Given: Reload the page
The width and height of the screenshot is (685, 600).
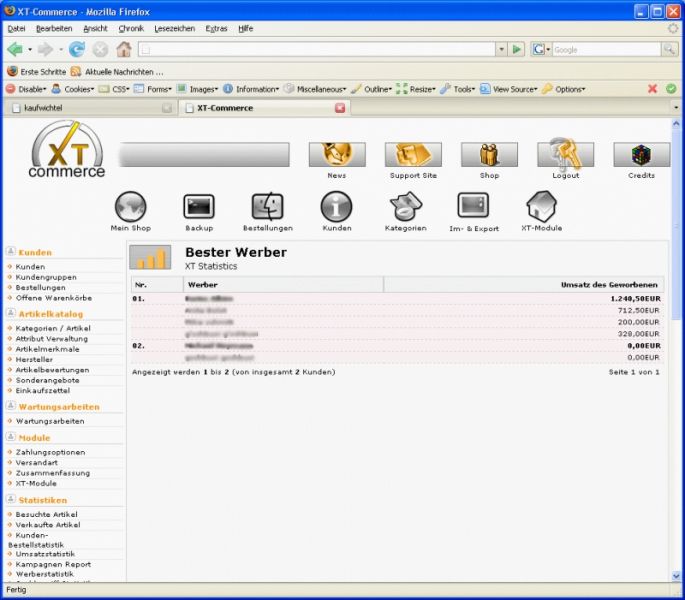Looking at the screenshot, I should point(77,49).
